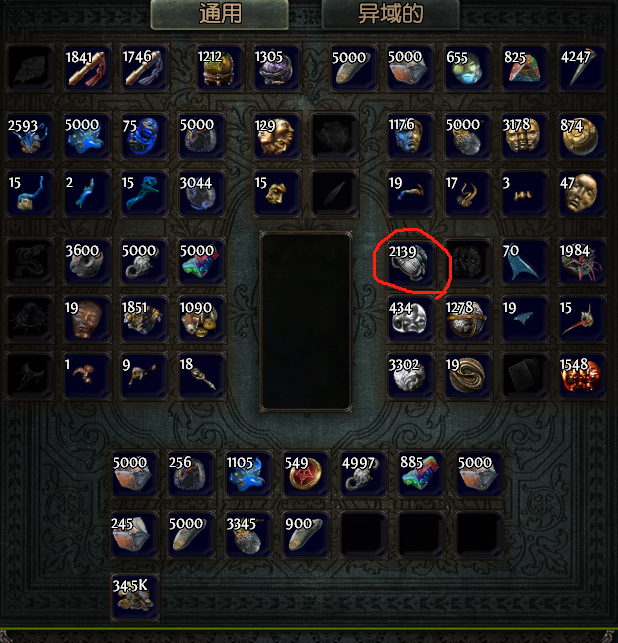Pick the spiky tentacle item labeled 1984
Image resolution: width=618 pixels, height=643 pixels.
[x=582, y=262]
